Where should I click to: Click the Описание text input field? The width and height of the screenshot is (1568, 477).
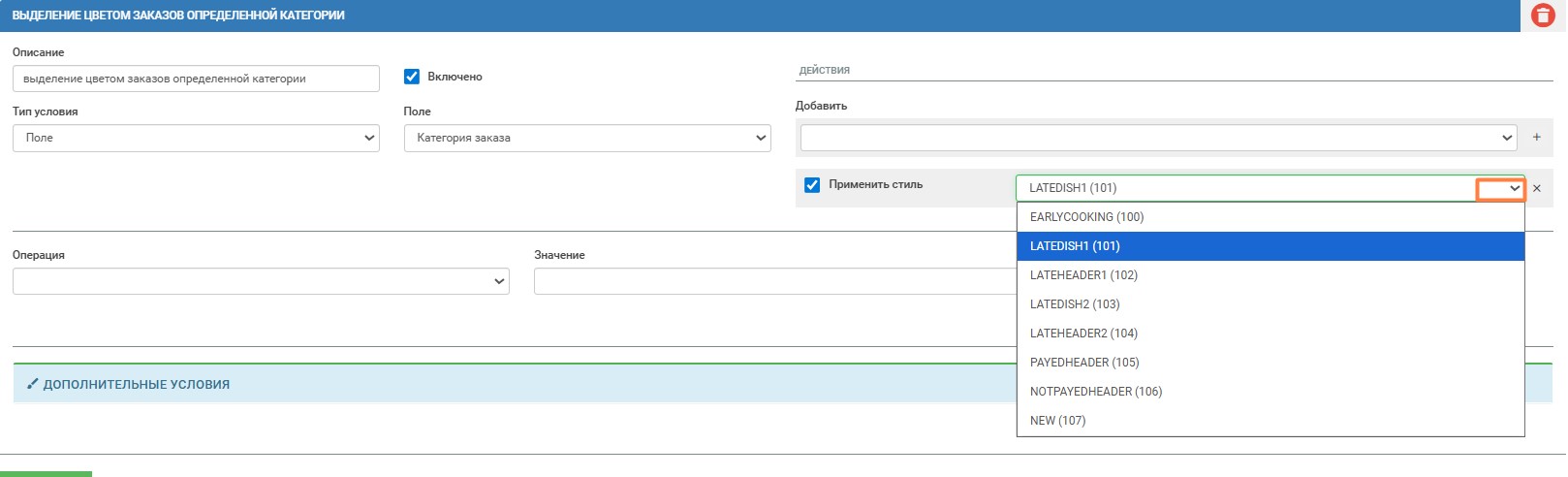(x=196, y=79)
